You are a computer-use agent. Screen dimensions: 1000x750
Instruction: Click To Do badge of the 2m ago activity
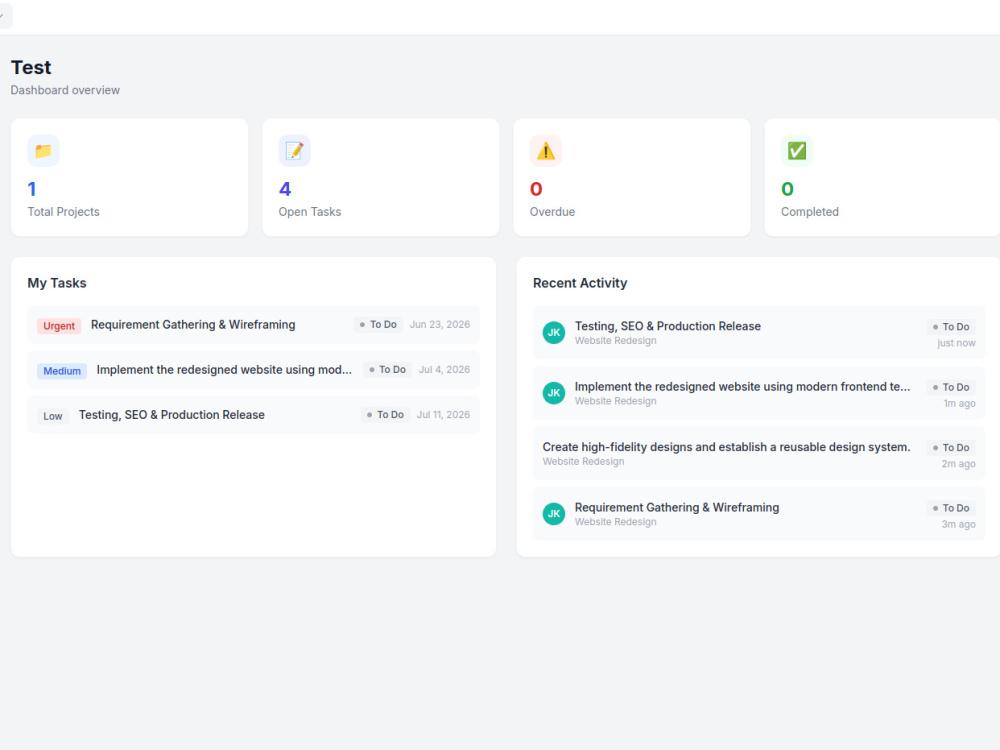pos(951,448)
